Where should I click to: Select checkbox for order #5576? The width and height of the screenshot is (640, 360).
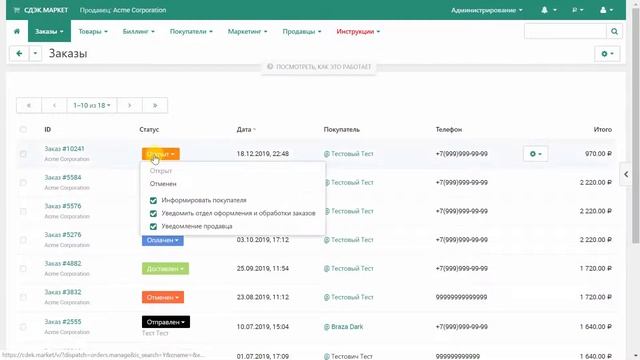click(x=23, y=211)
